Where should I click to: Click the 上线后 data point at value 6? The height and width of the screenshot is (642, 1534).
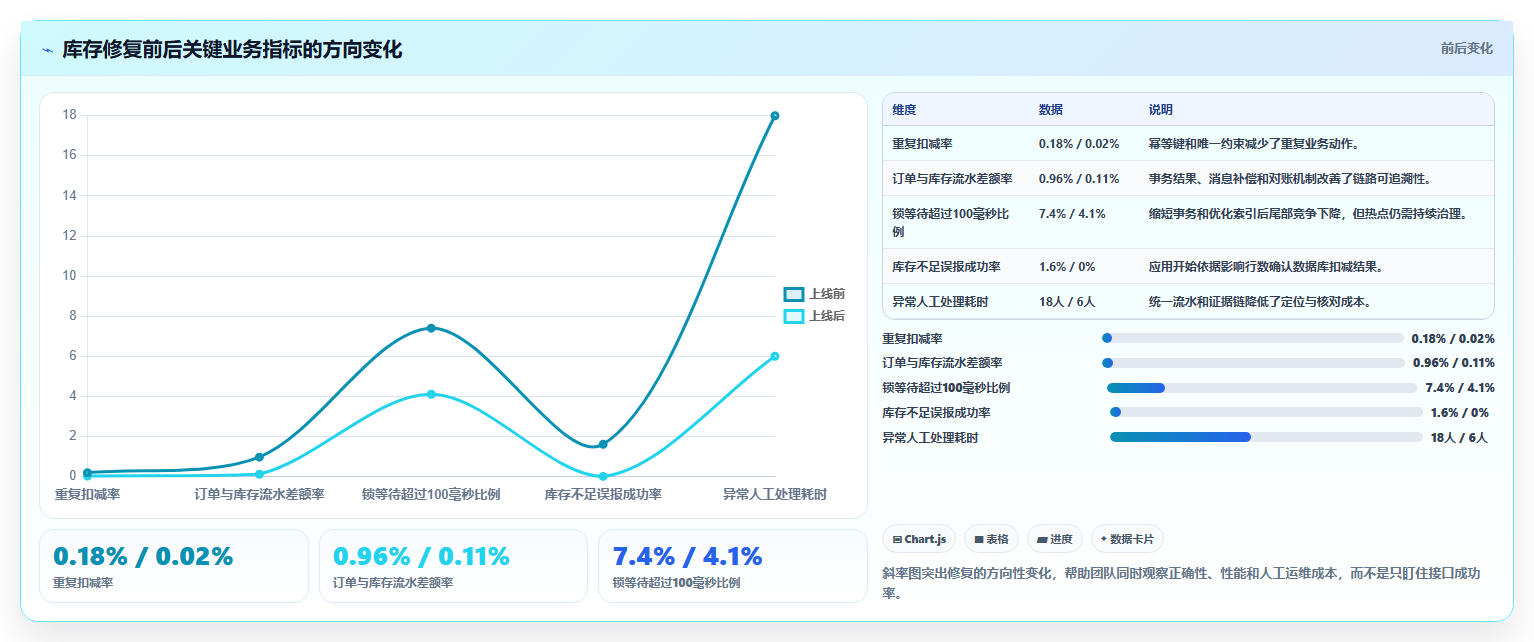[775, 356]
